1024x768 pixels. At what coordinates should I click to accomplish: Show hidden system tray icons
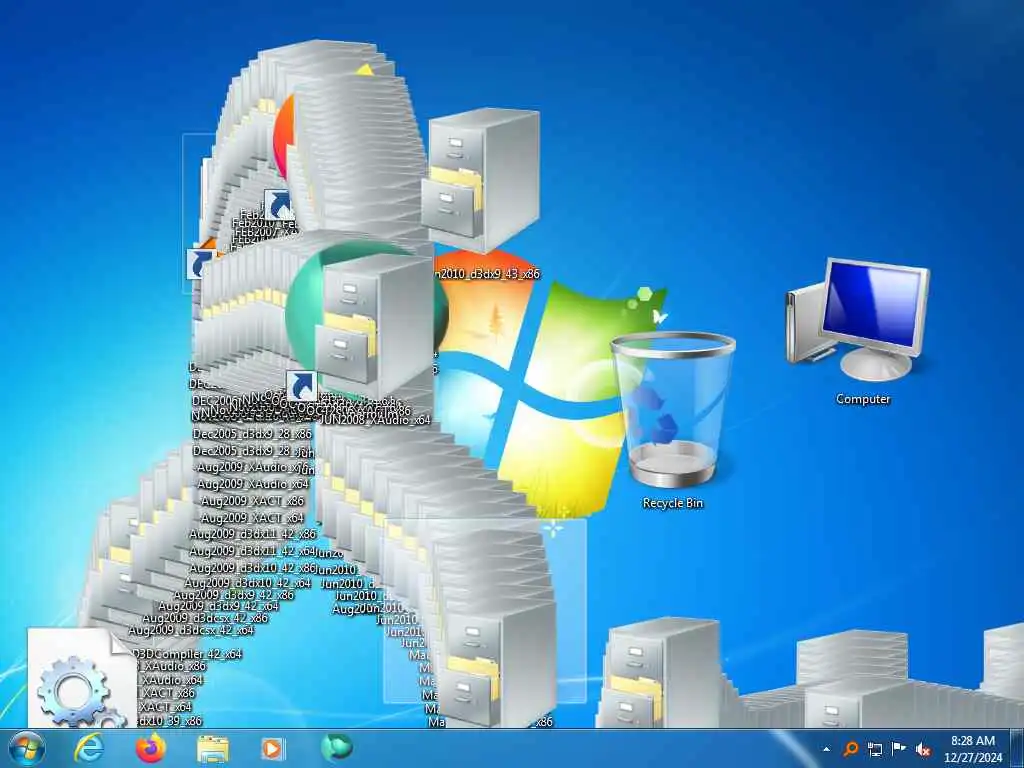point(827,749)
